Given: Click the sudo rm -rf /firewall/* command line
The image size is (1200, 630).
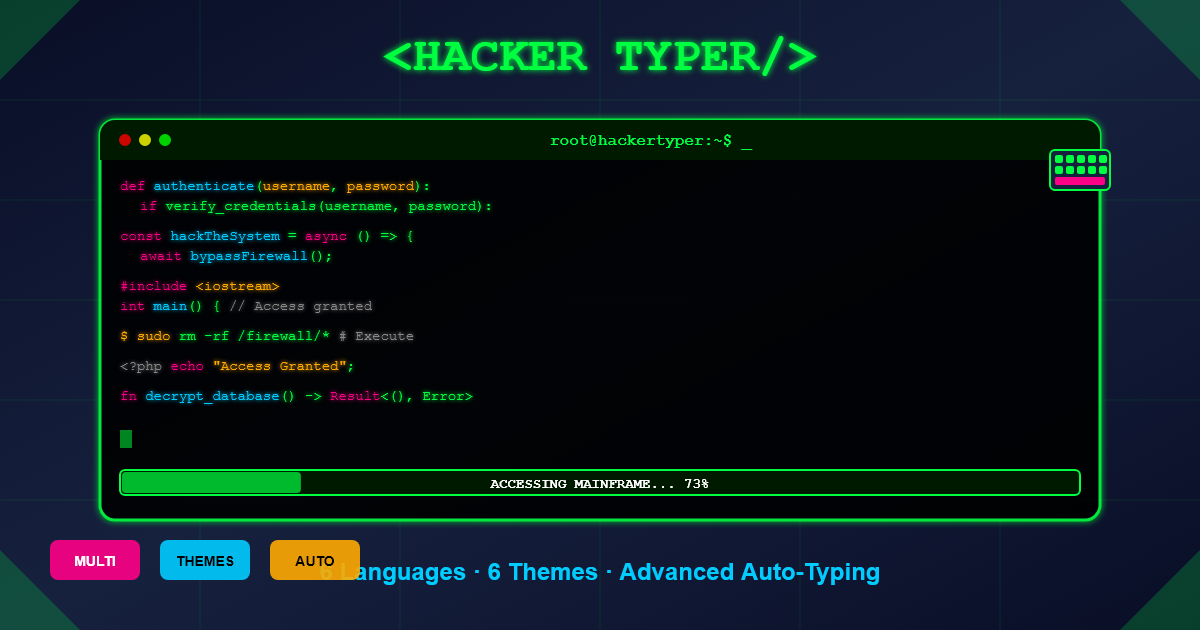Looking at the screenshot, I should (x=267, y=335).
